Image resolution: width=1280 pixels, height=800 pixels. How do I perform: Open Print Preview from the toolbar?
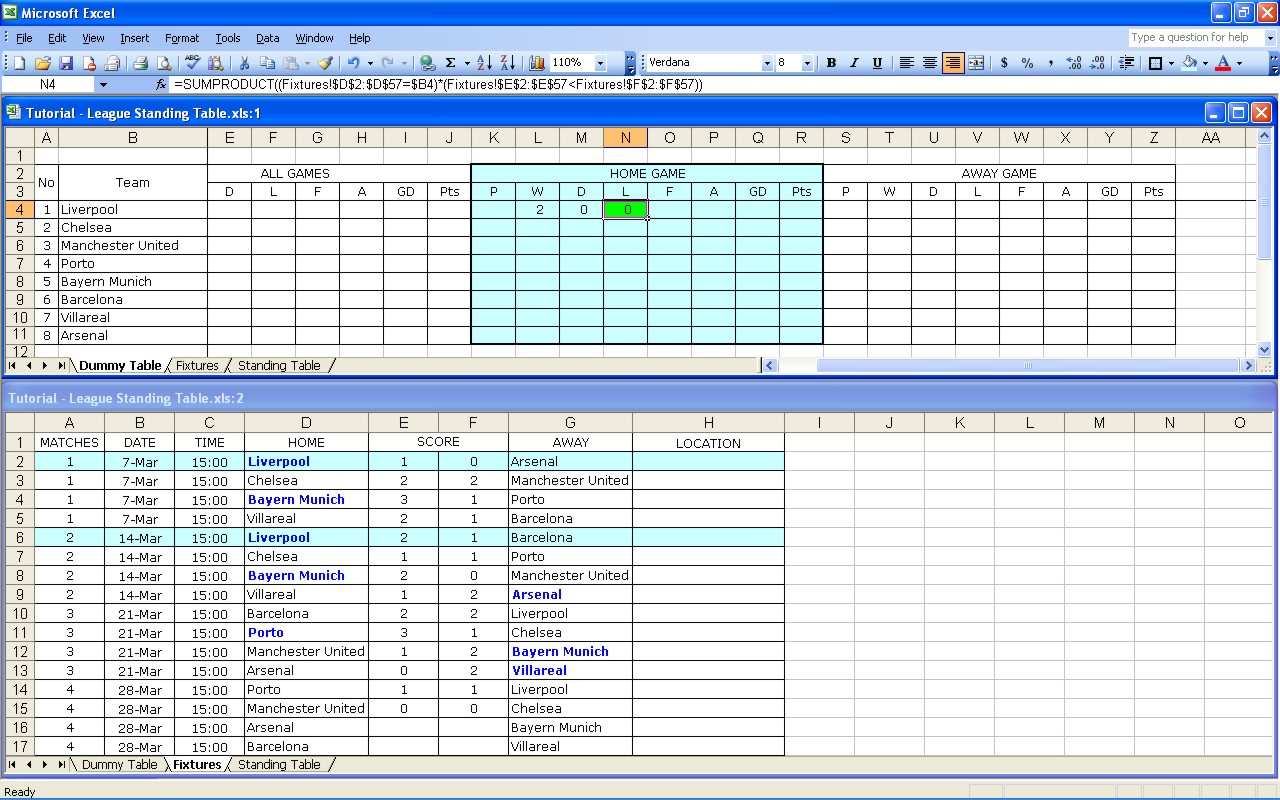pyautogui.click(x=164, y=63)
